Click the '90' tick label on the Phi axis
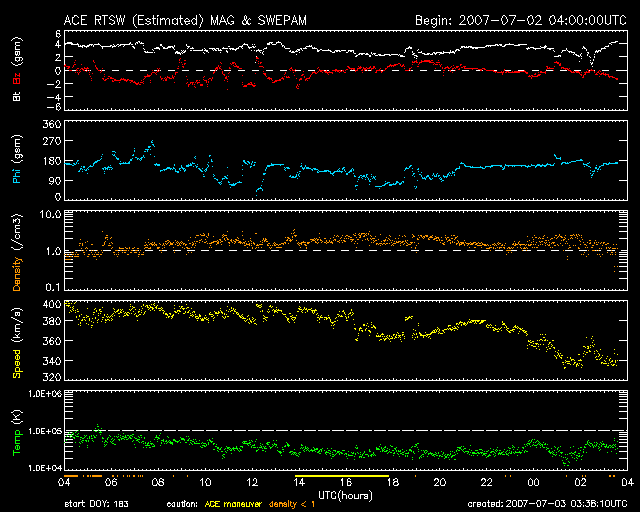Viewport: 640px width, 512px height. (x=55, y=180)
